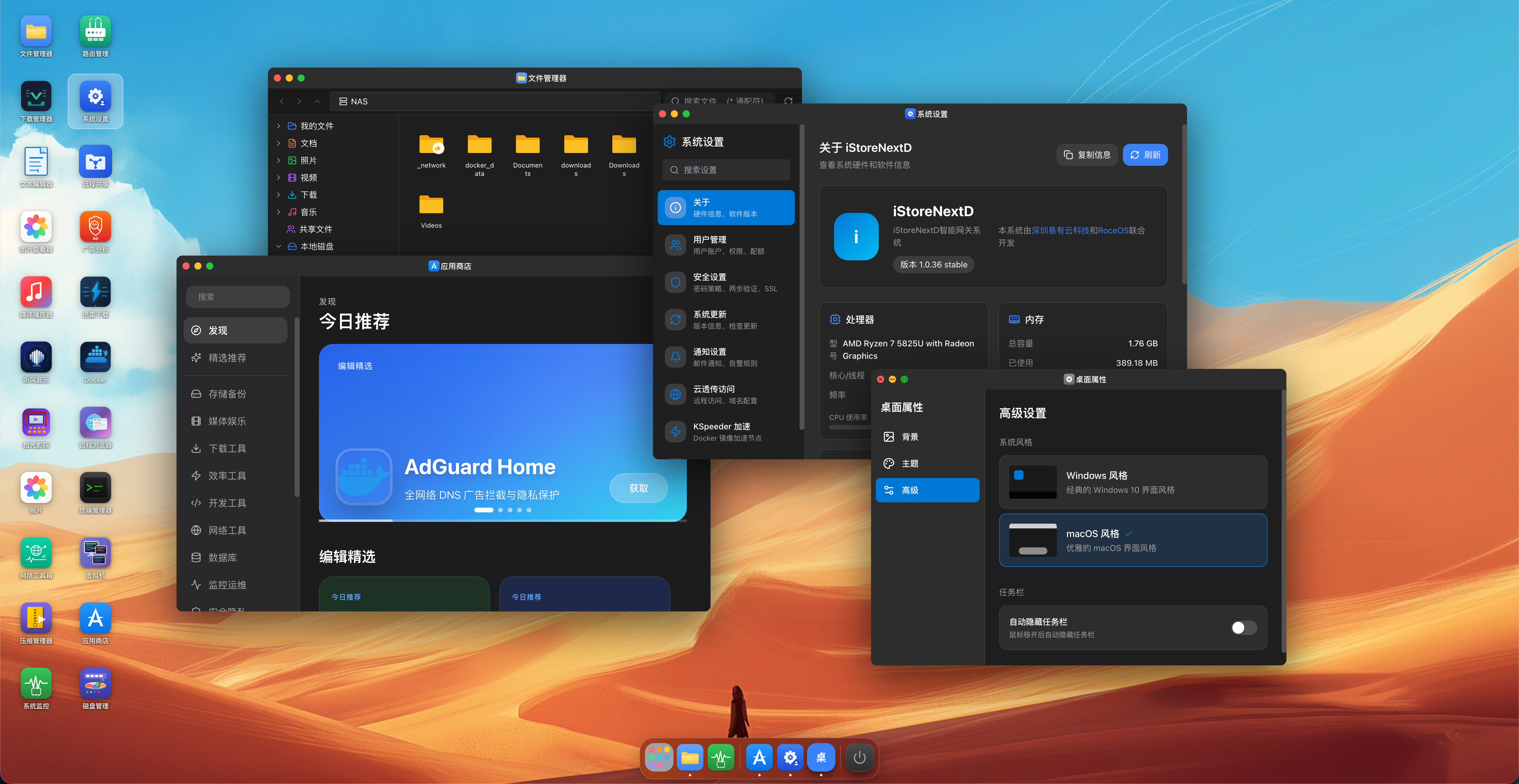Click second carousel dot under AdGuard banner
Screen dimensions: 1519x784
500,510
